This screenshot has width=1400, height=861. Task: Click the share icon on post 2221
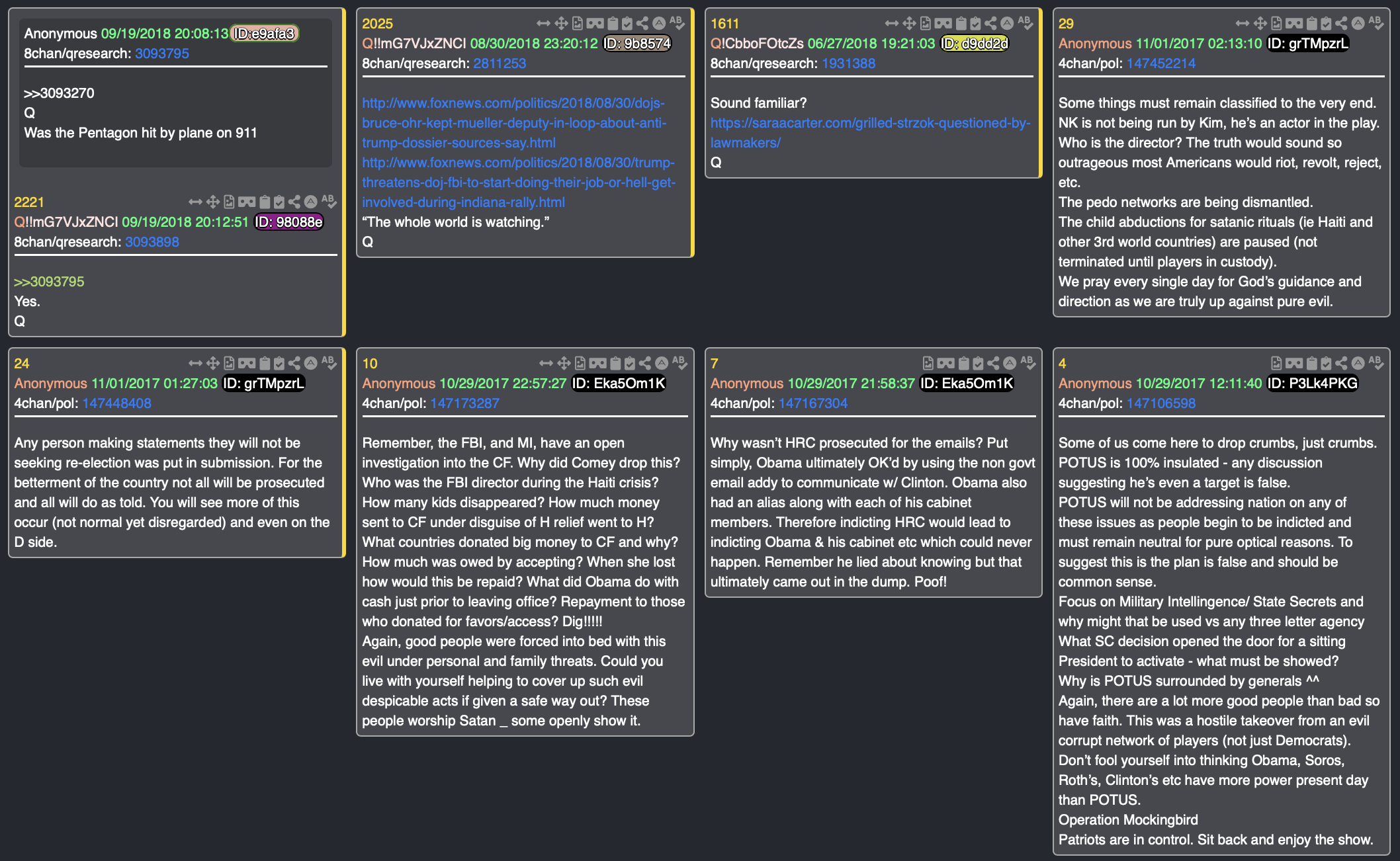pos(294,202)
